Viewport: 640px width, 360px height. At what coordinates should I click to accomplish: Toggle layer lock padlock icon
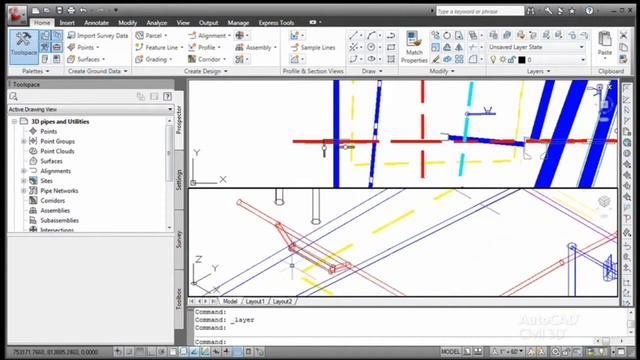pos(512,60)
